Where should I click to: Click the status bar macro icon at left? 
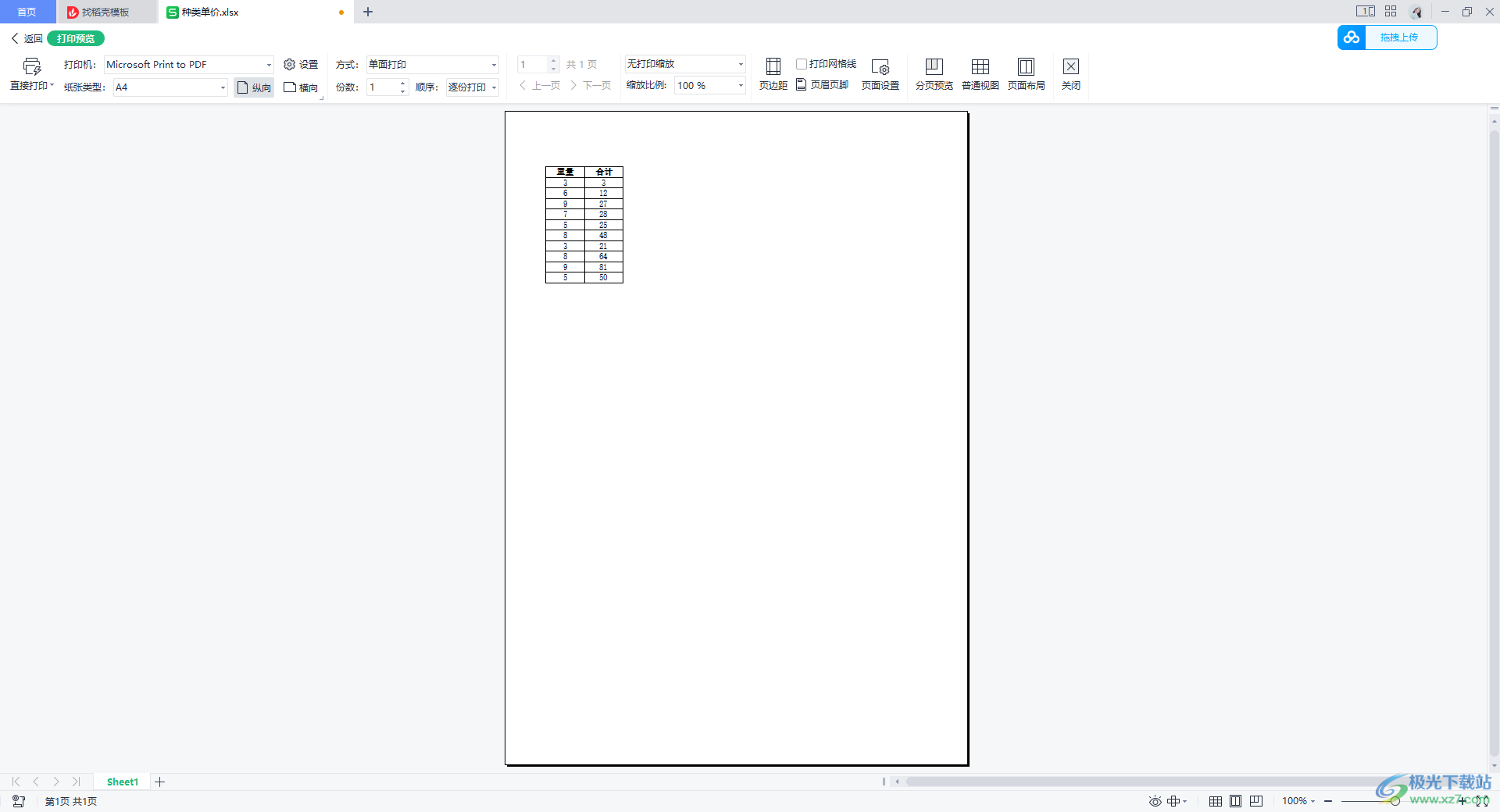point(19,801)
